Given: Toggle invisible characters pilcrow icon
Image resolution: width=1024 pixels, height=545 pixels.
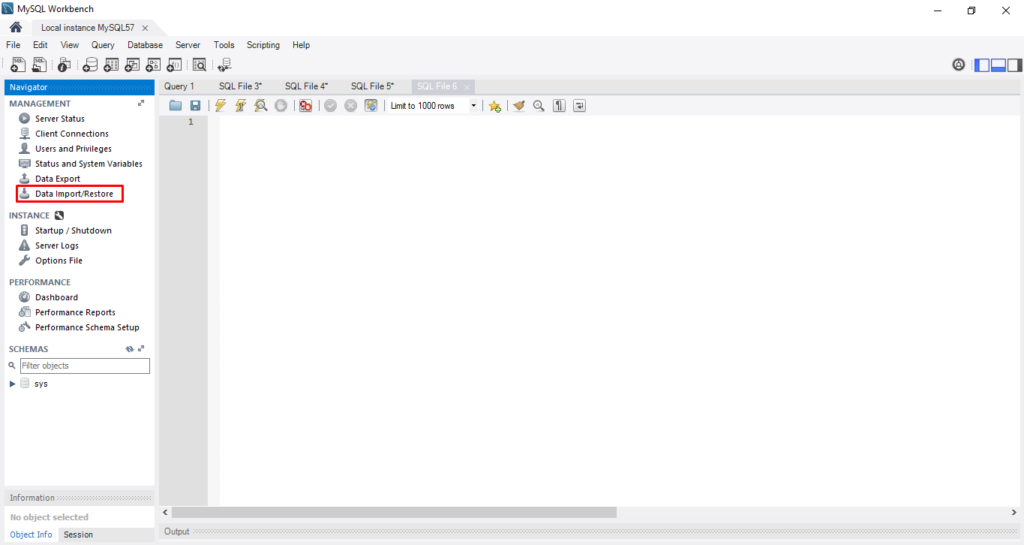Looking at the screenshot, I should pyautogui.click(x=559, y=106).
